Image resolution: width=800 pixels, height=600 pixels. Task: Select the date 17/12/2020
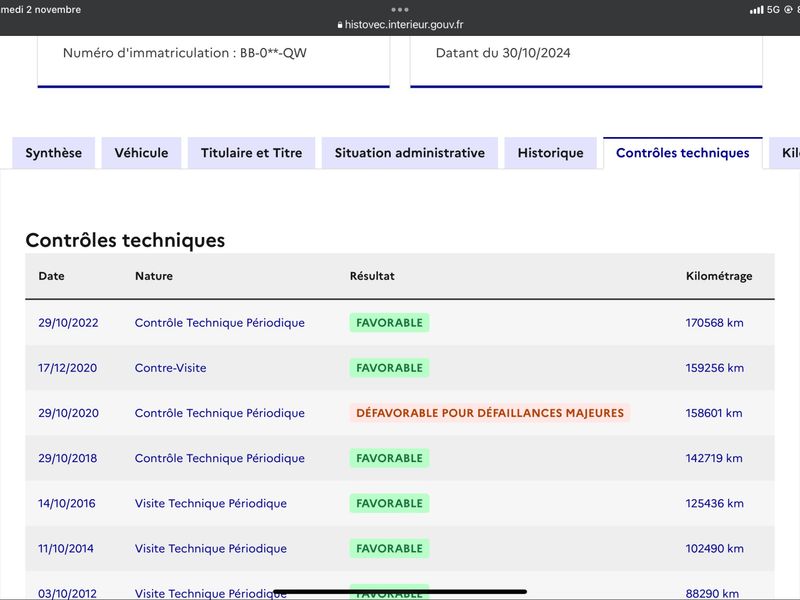(x=67, y=368)
